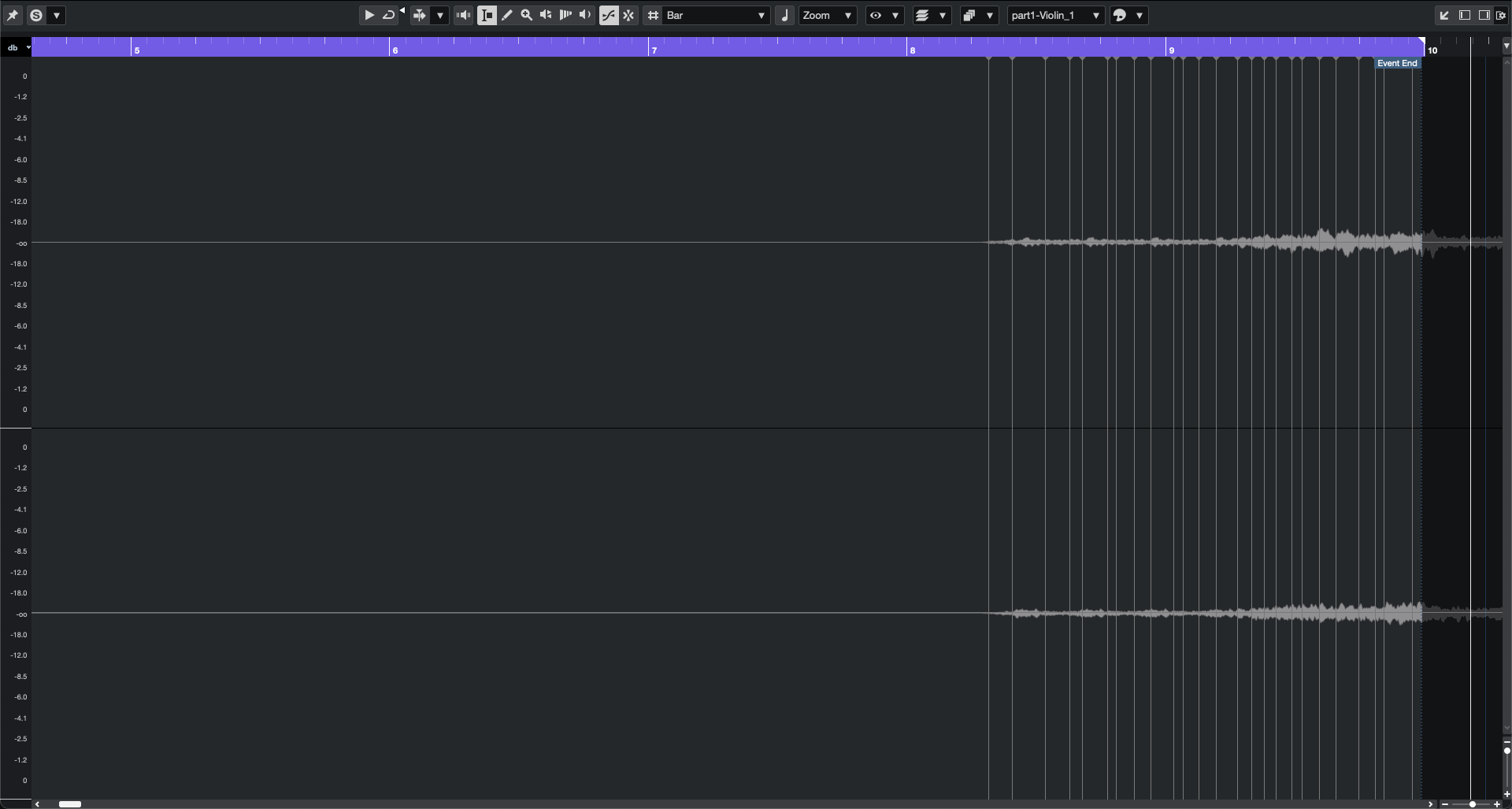
Task: Select the Draw pencil tool
Action: point(507,15)
